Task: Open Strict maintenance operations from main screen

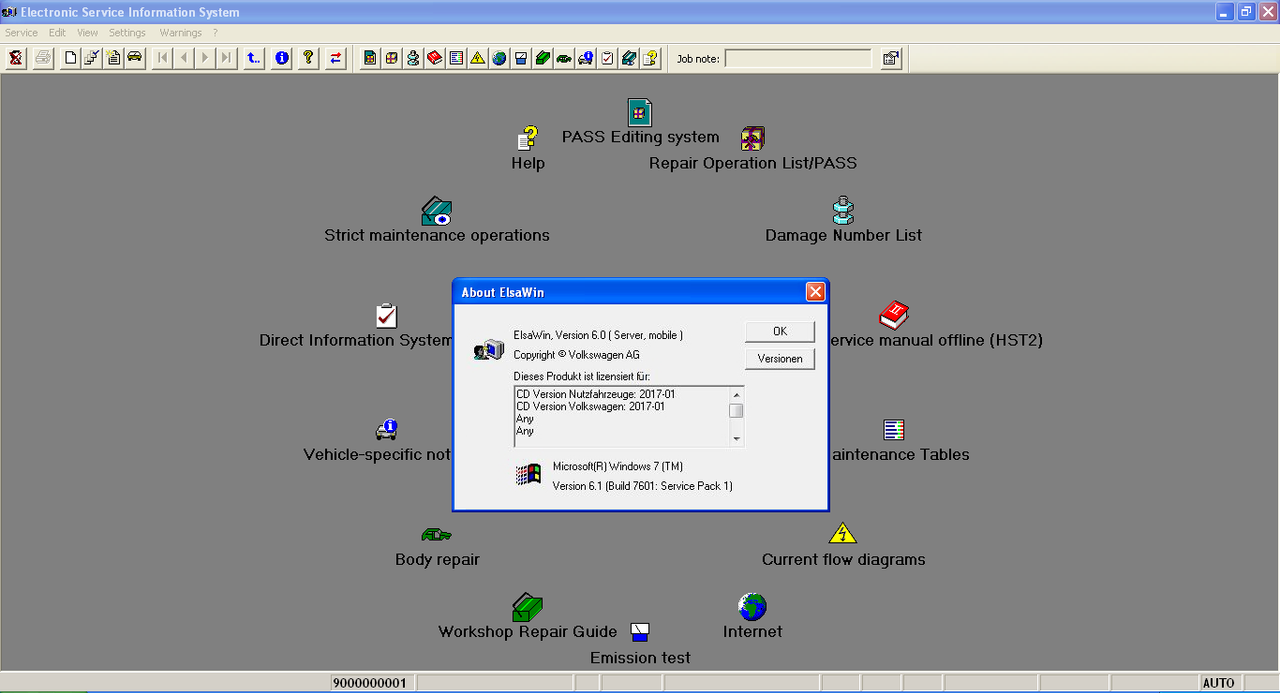Action: (x=437, y=211)
